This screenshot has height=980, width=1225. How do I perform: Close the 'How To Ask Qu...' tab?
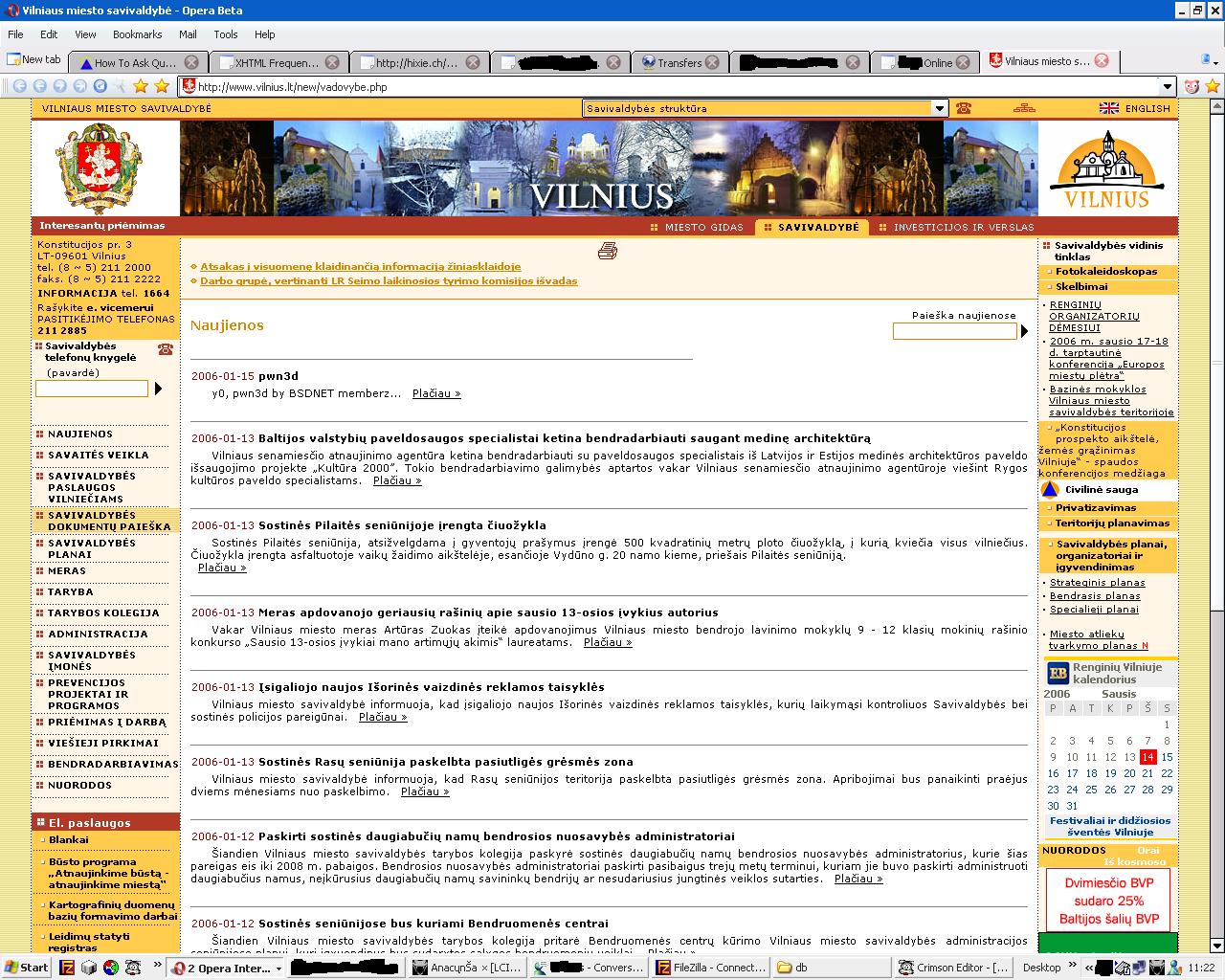tap(191, 62)
